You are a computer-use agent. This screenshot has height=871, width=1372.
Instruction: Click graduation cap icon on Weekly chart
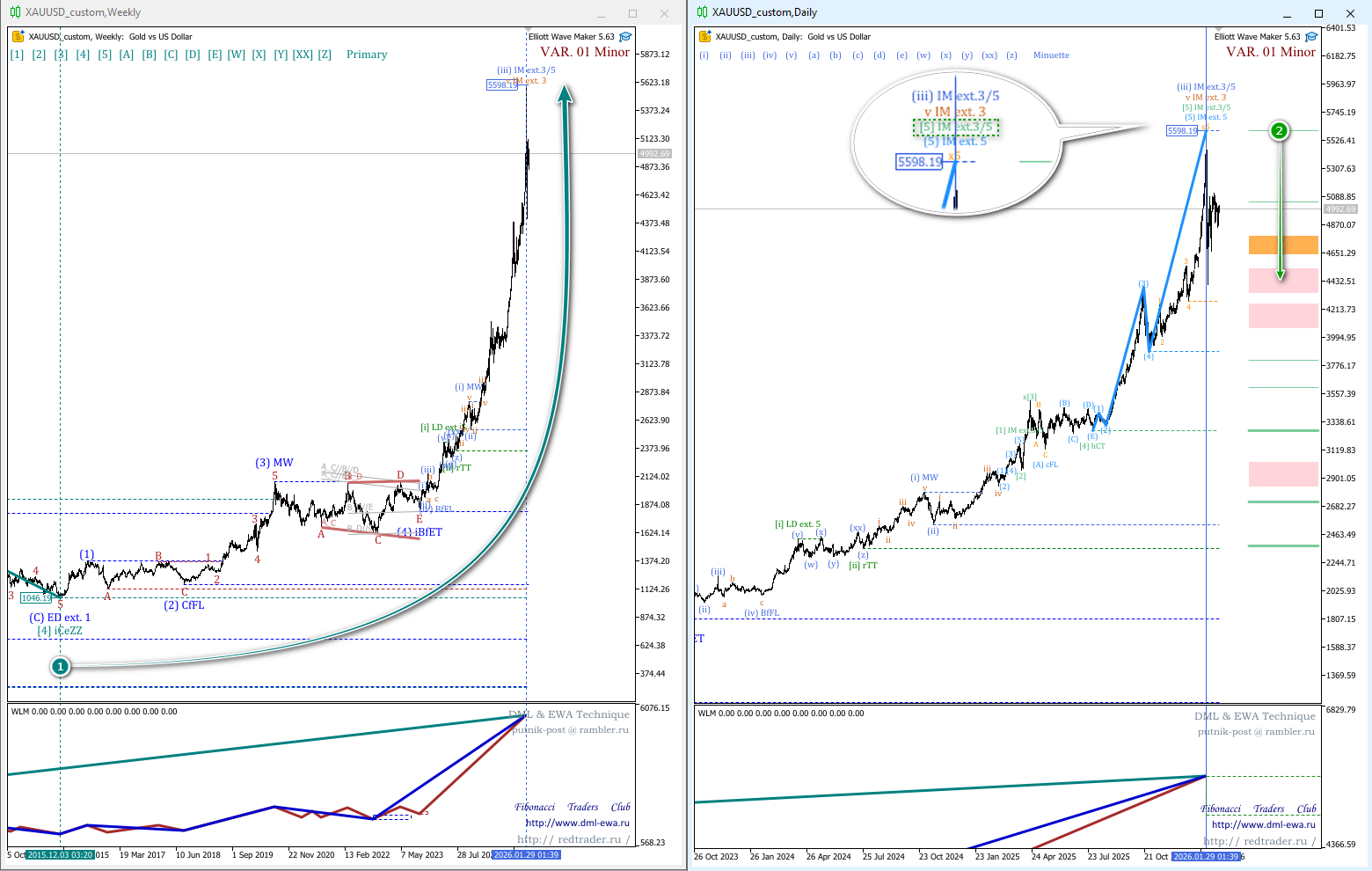pyautogui.click(x=625, y=37)
